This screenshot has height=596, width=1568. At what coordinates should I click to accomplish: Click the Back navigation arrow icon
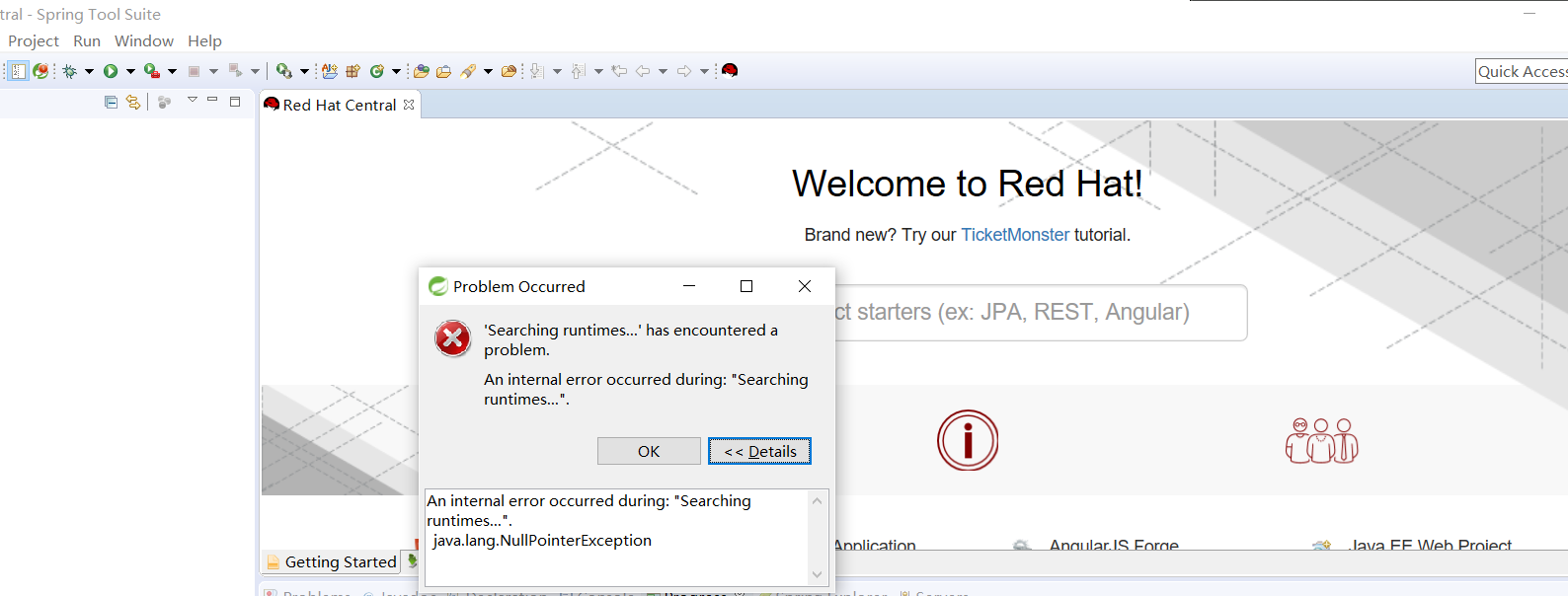[643, 71]
